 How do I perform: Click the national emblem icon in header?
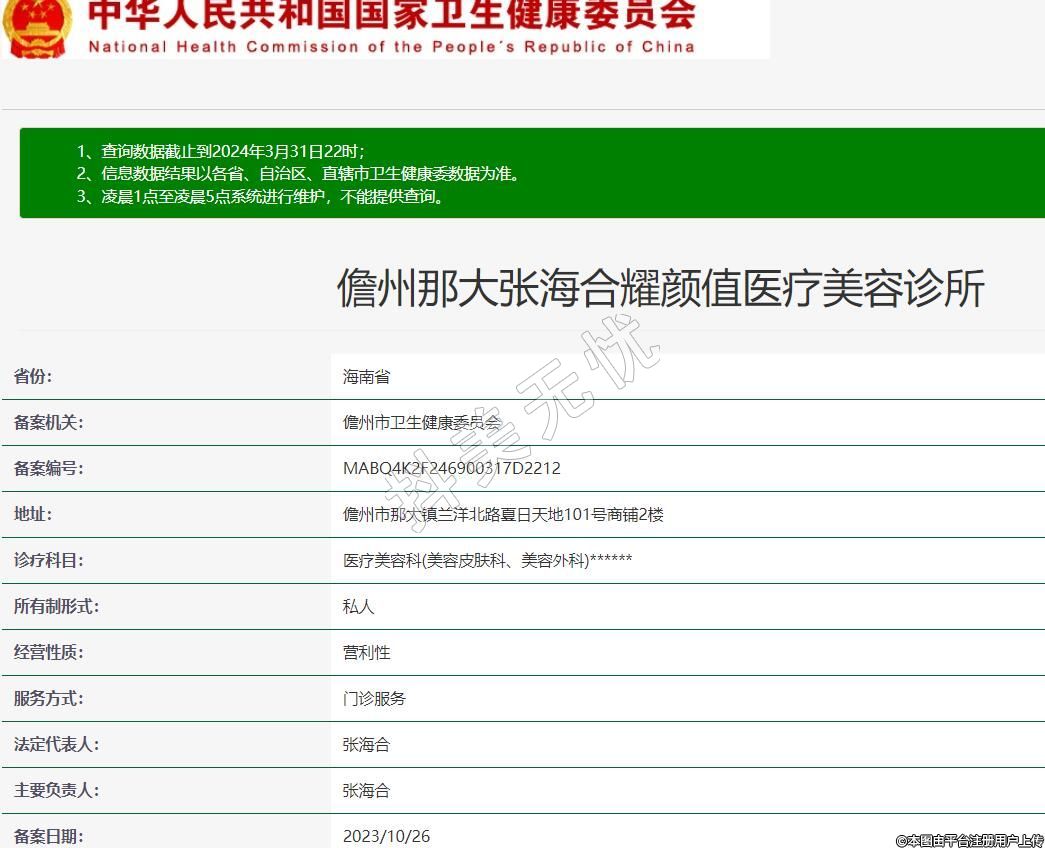click(x=38, y=27)
